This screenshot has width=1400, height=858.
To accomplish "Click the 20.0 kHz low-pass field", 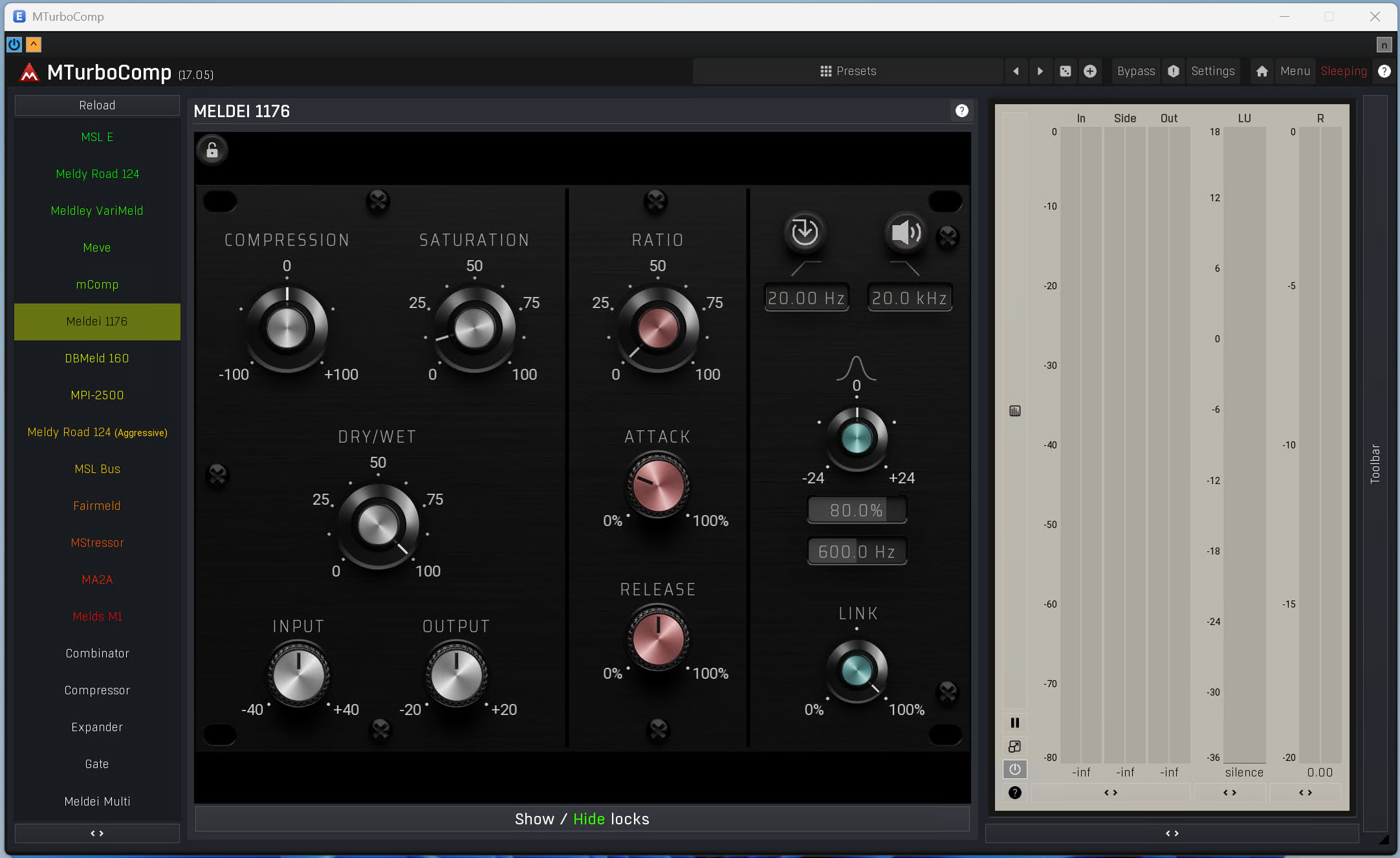I will tap(910, 298).
